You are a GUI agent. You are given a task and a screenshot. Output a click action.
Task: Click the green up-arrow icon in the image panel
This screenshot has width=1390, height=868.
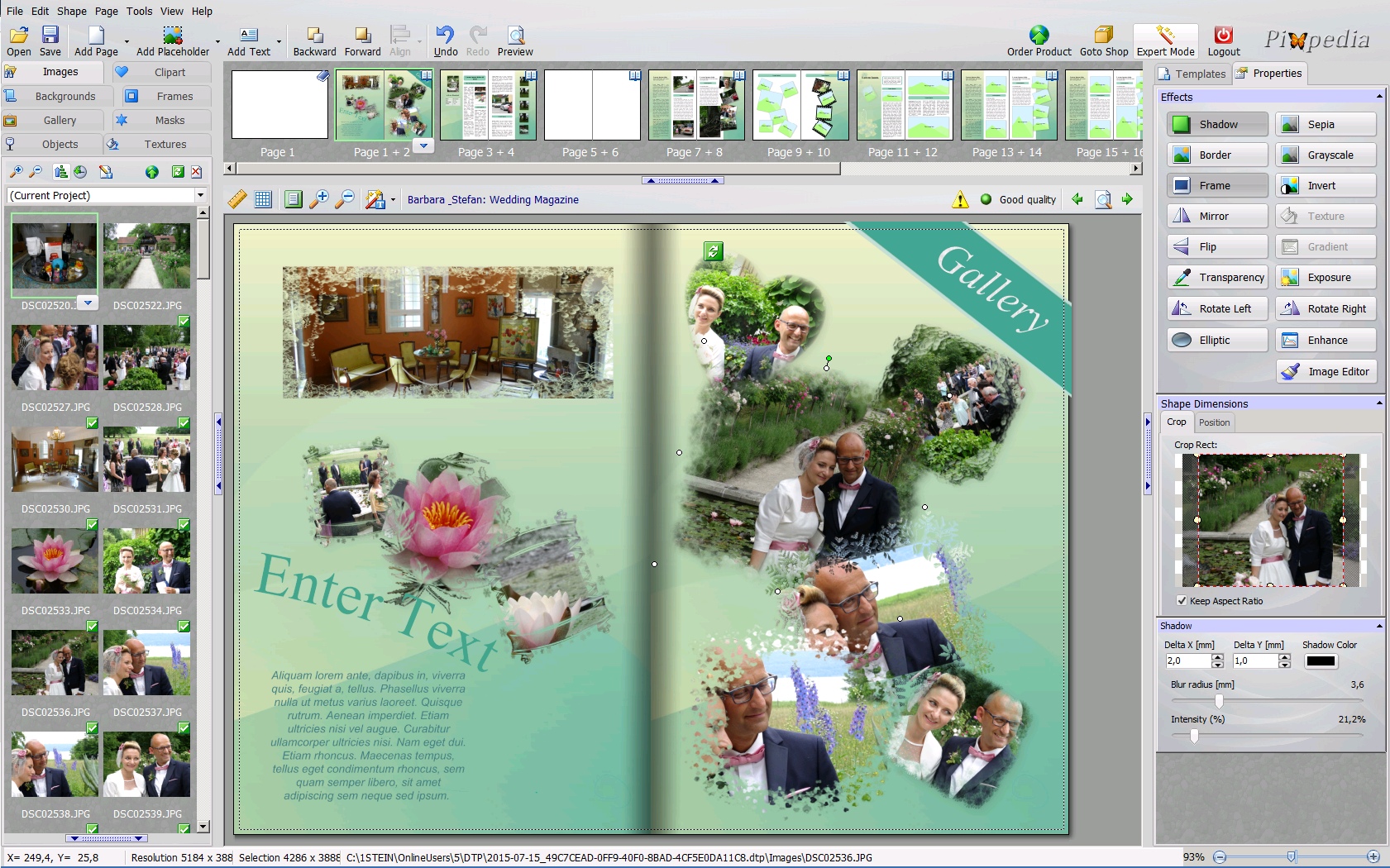point(151,172)
